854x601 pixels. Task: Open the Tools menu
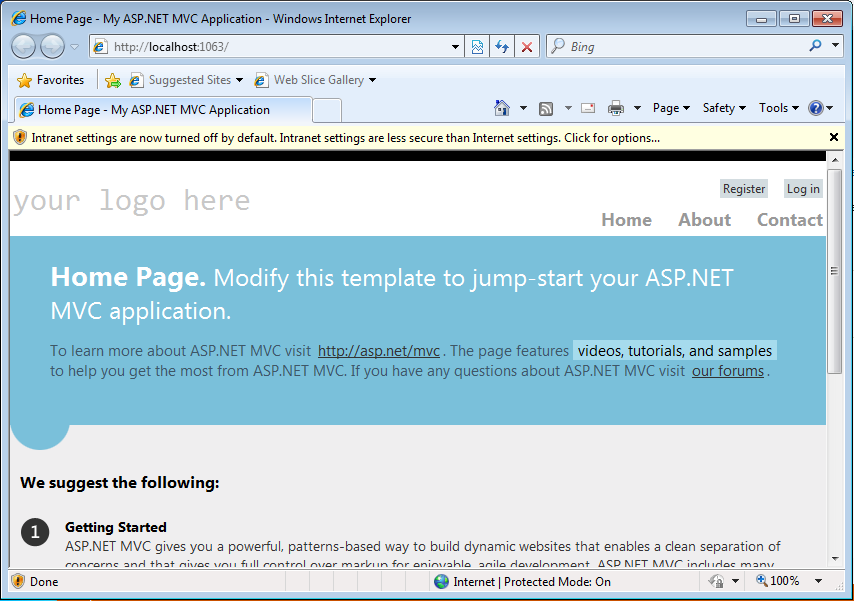779,108
